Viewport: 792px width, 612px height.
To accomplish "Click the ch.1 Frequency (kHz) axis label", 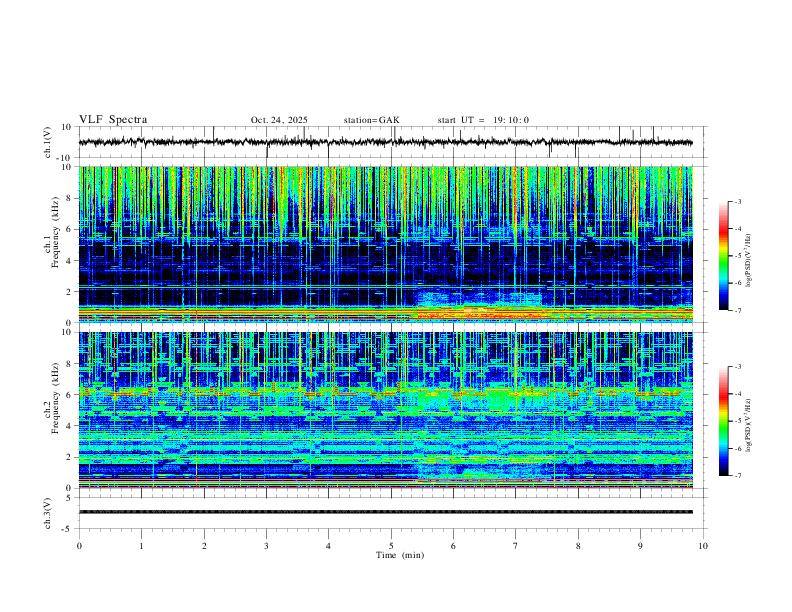I will pos(52,232).
